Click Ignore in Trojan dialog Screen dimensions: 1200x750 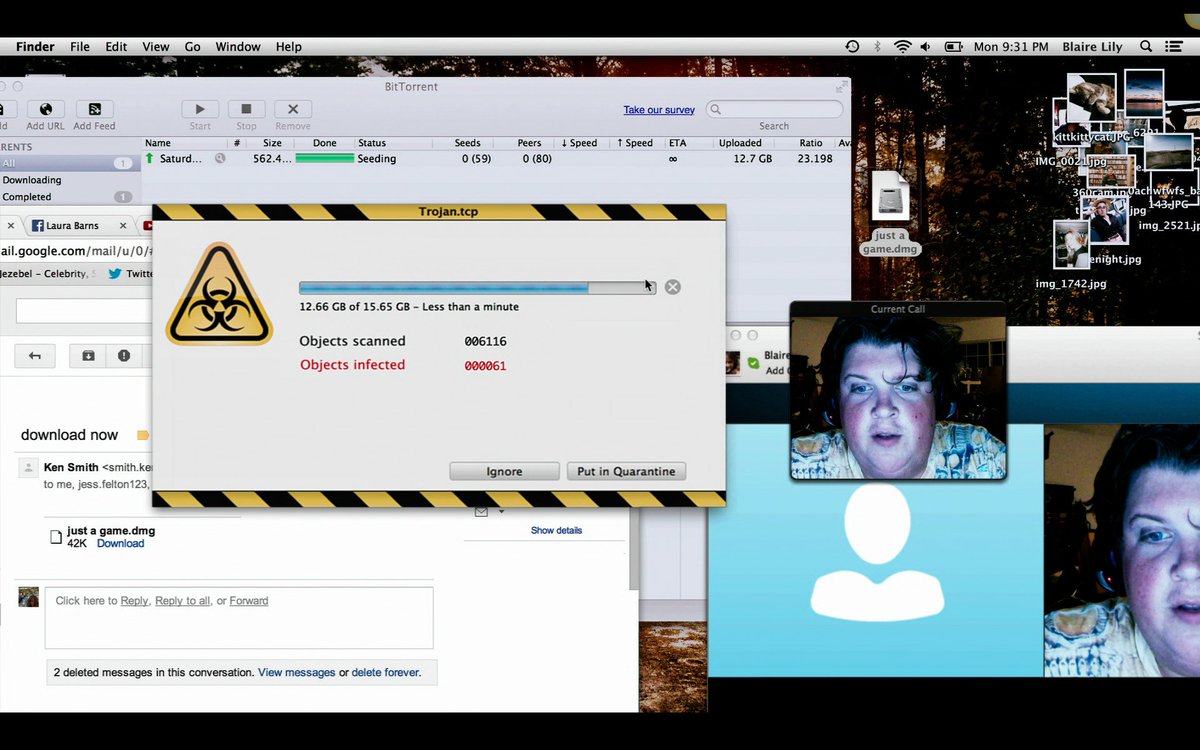(504, 471)
